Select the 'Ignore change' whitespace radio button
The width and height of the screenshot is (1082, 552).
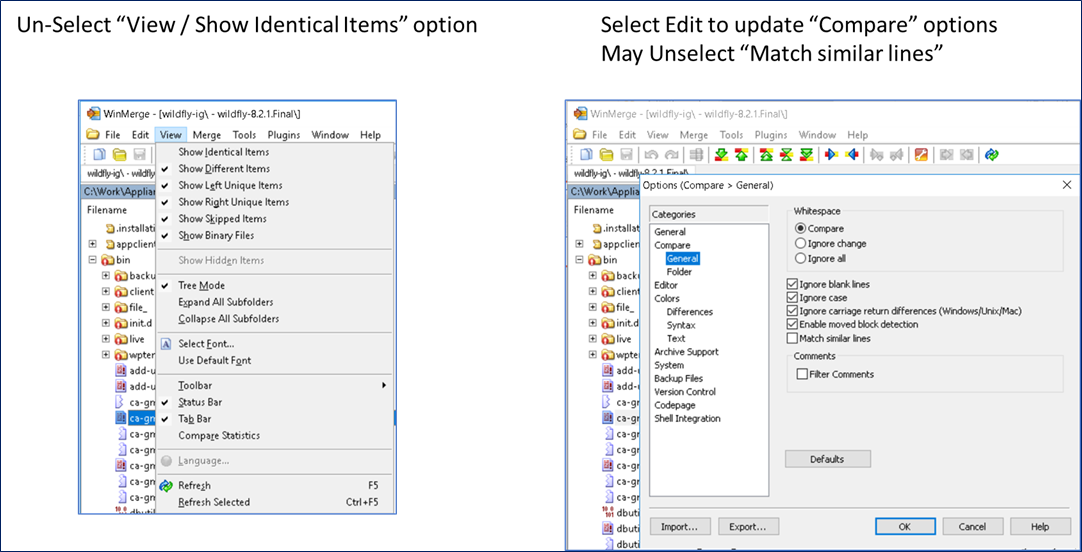coord(800,244)
